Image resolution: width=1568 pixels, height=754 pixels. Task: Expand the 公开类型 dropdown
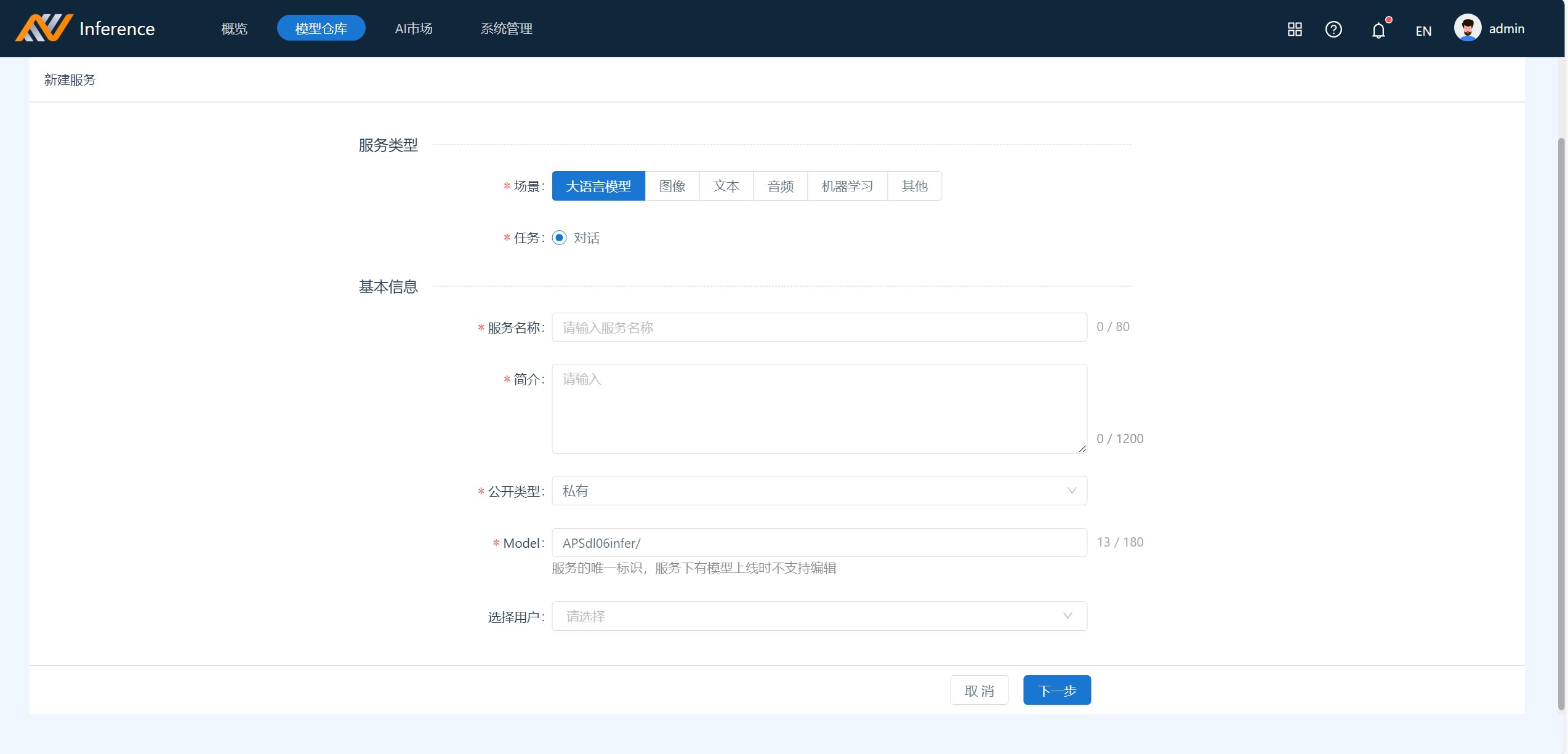[x=819, y=491]
